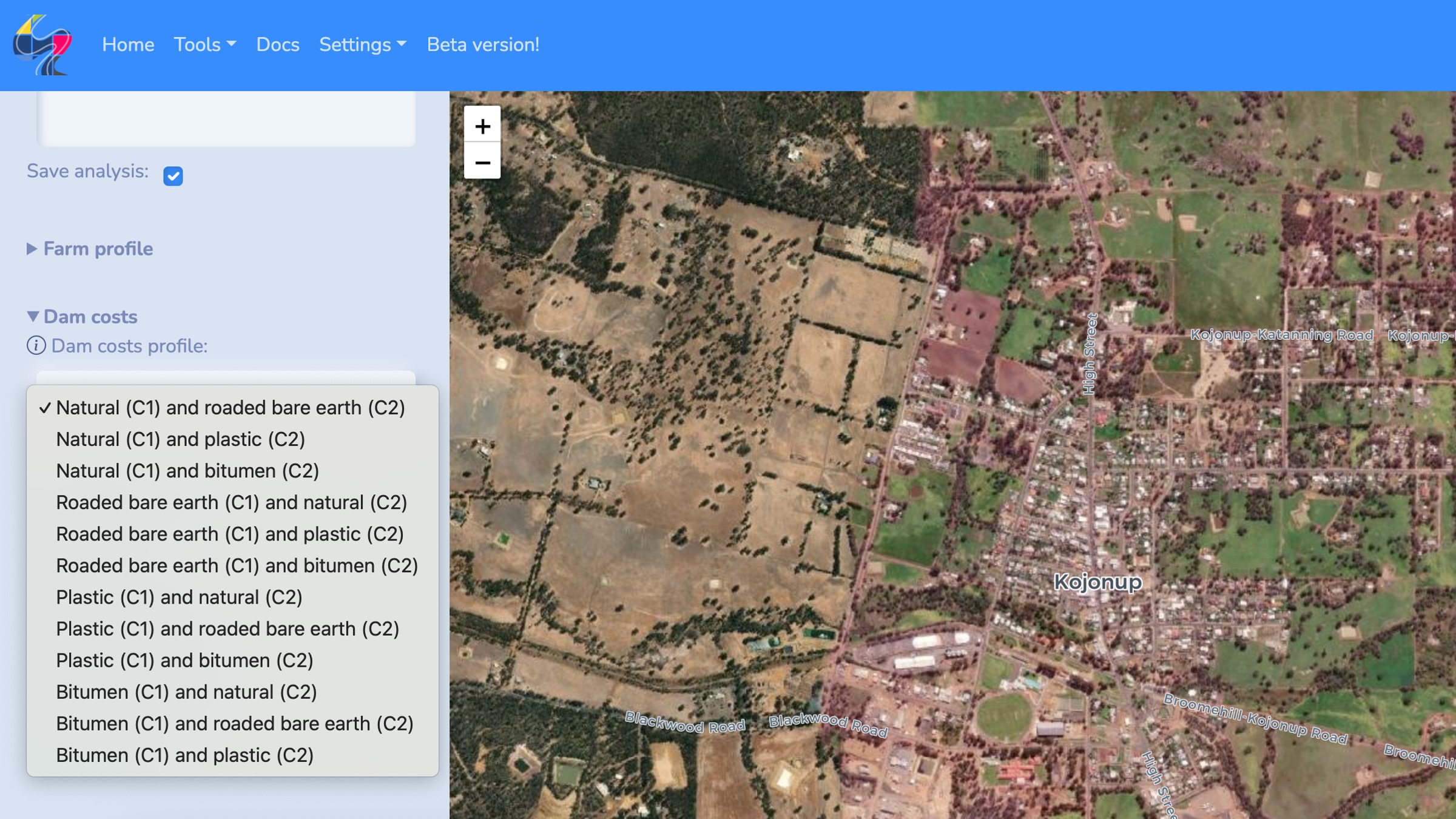Click the Broomehill-Kojonup Road map label
Image resolution: width=1456 pixels, height=819 pixels.
pyautogui.click(x=1255, y=719)
